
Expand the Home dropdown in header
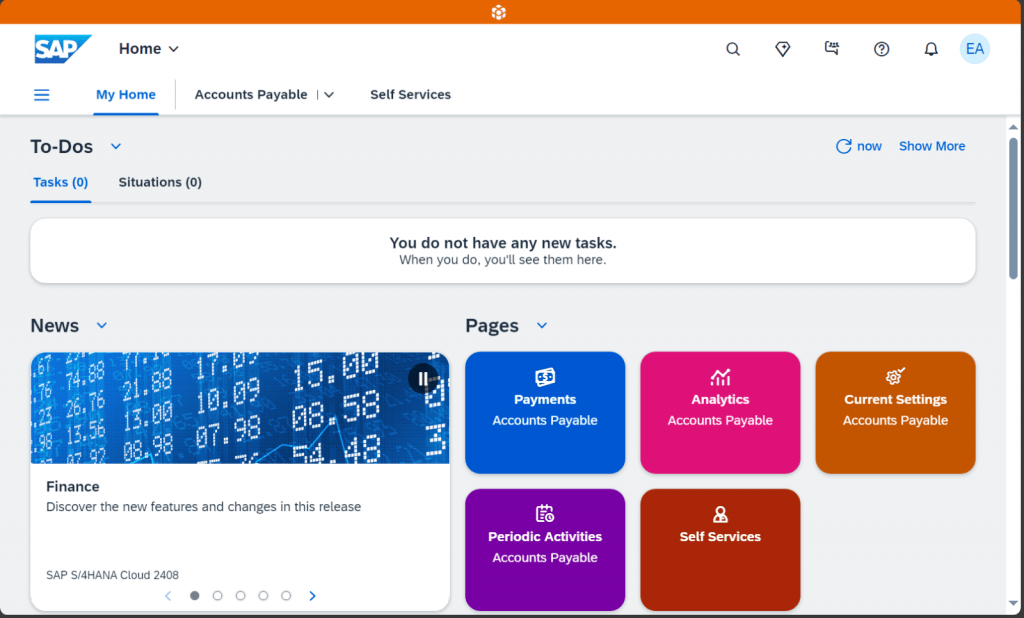pos(174,49)
